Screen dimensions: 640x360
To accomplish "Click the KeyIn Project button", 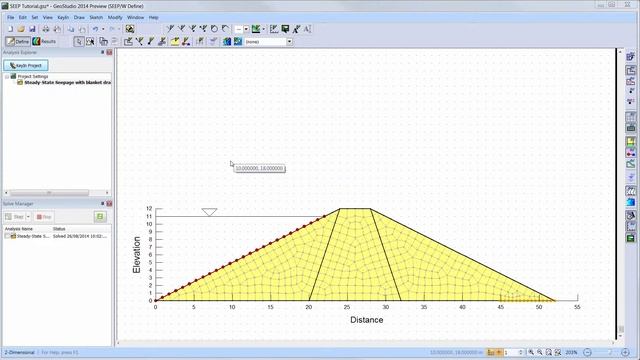I will point(26,65).
